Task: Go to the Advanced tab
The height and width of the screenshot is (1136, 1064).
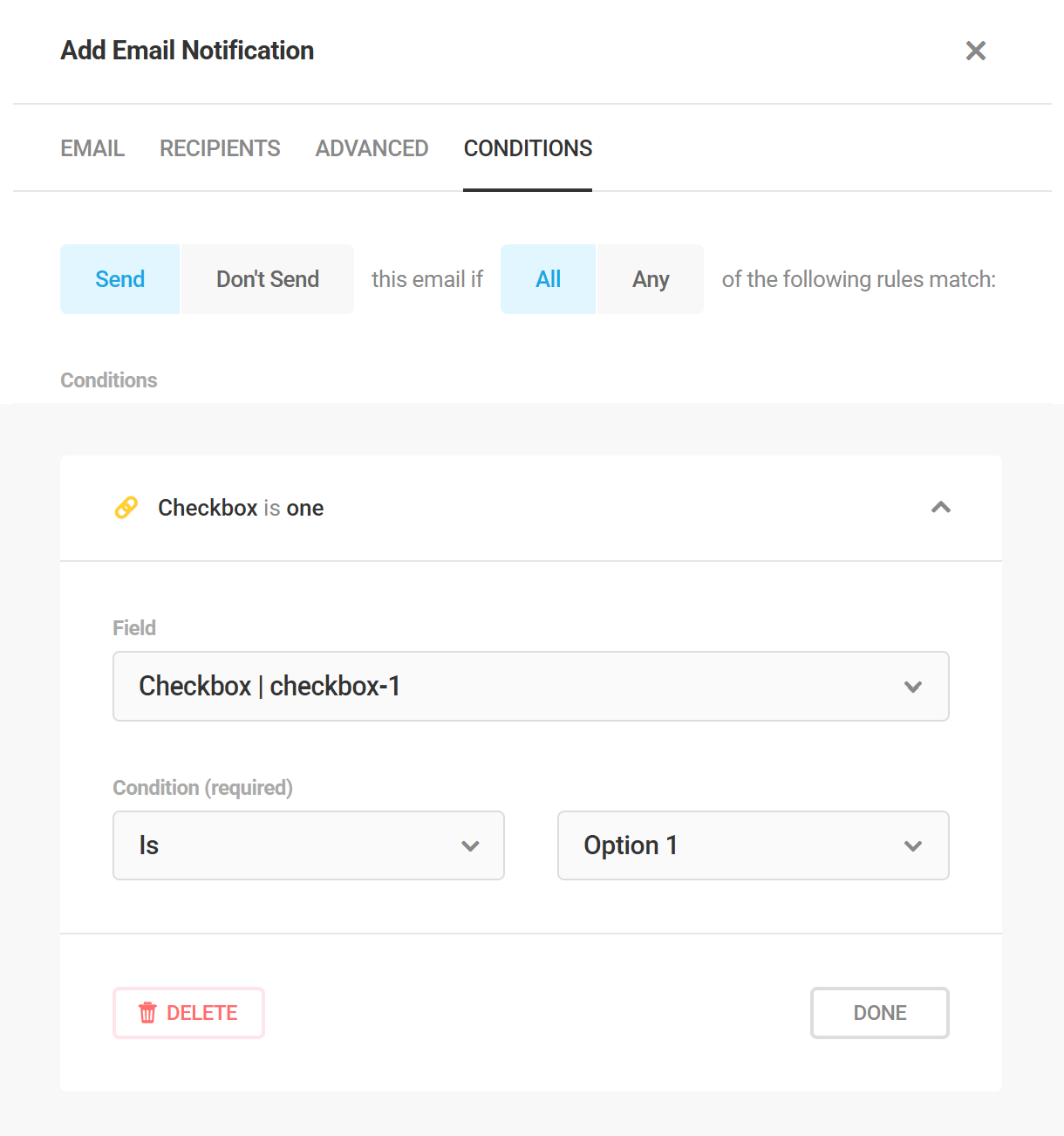Action: pyautogui.click(x=372, y=148)
